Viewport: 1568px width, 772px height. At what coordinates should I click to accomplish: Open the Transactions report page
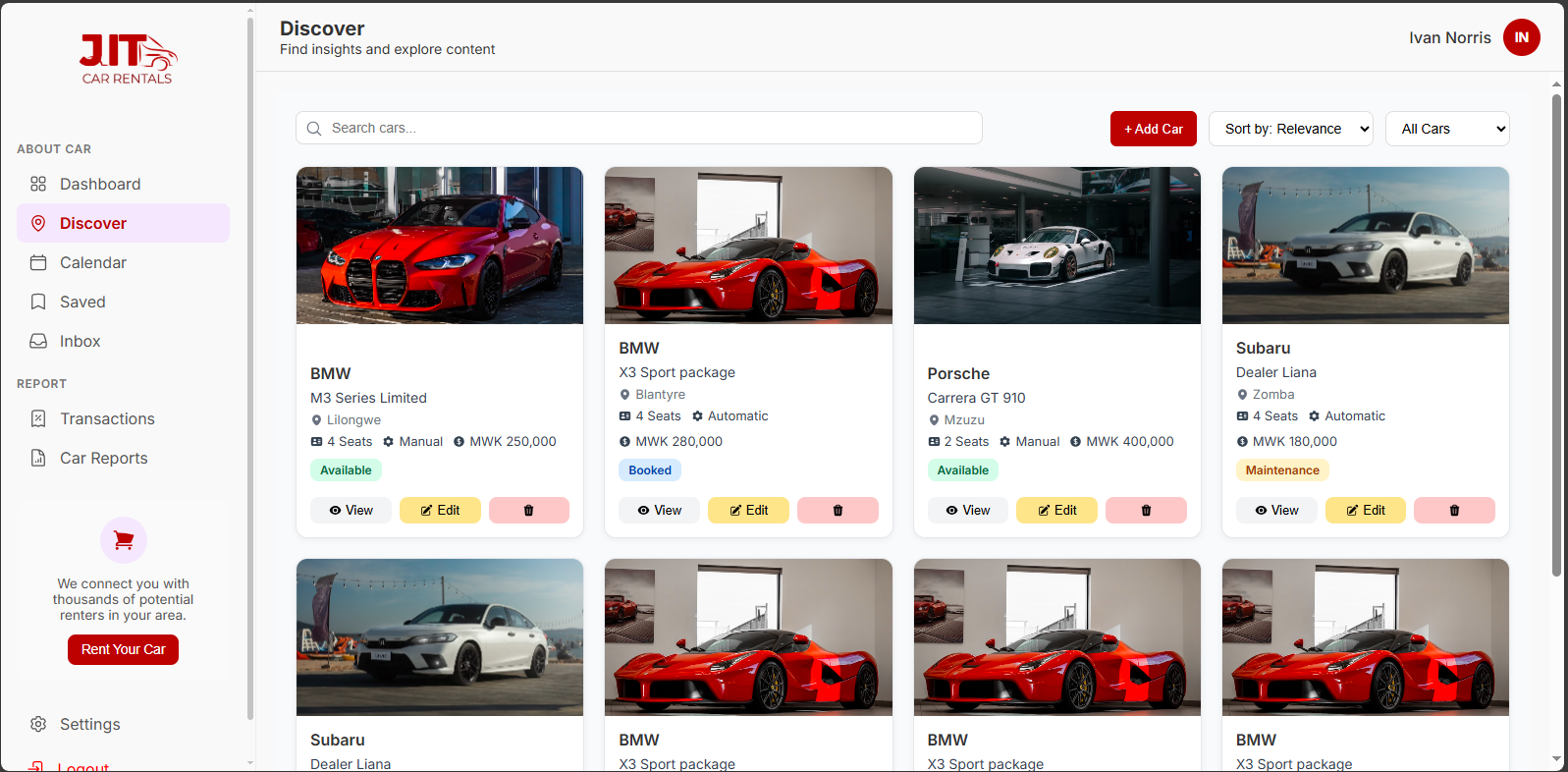point(123,418)
